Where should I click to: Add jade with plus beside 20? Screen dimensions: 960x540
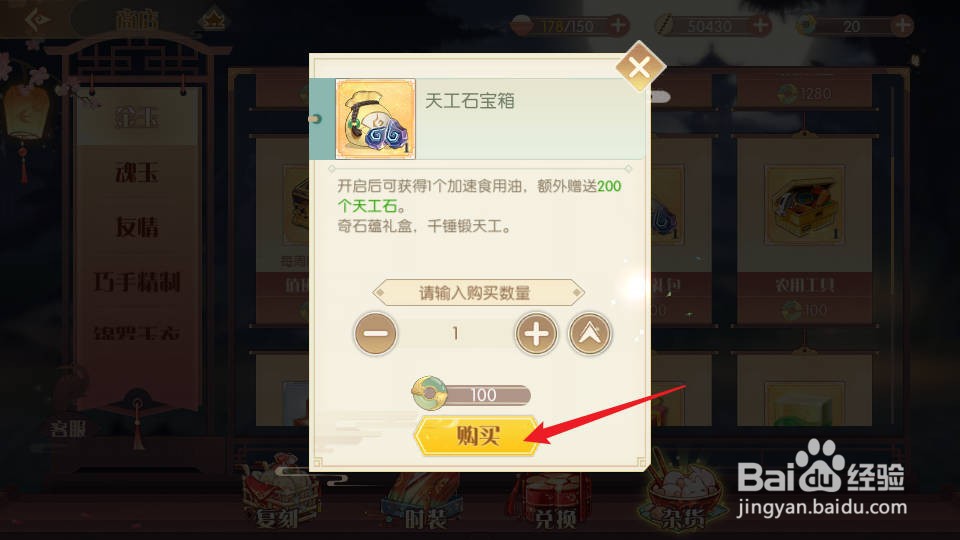tap(902, 25)
